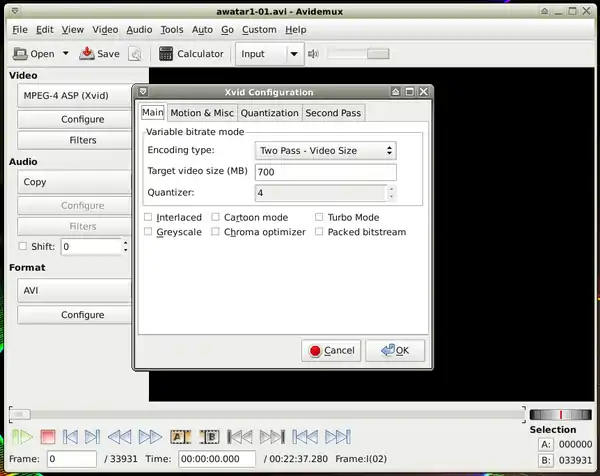The height and width of the screenshot is (476, 600).
Task: Click the file information icon beside Save
Action: point(134,54)
